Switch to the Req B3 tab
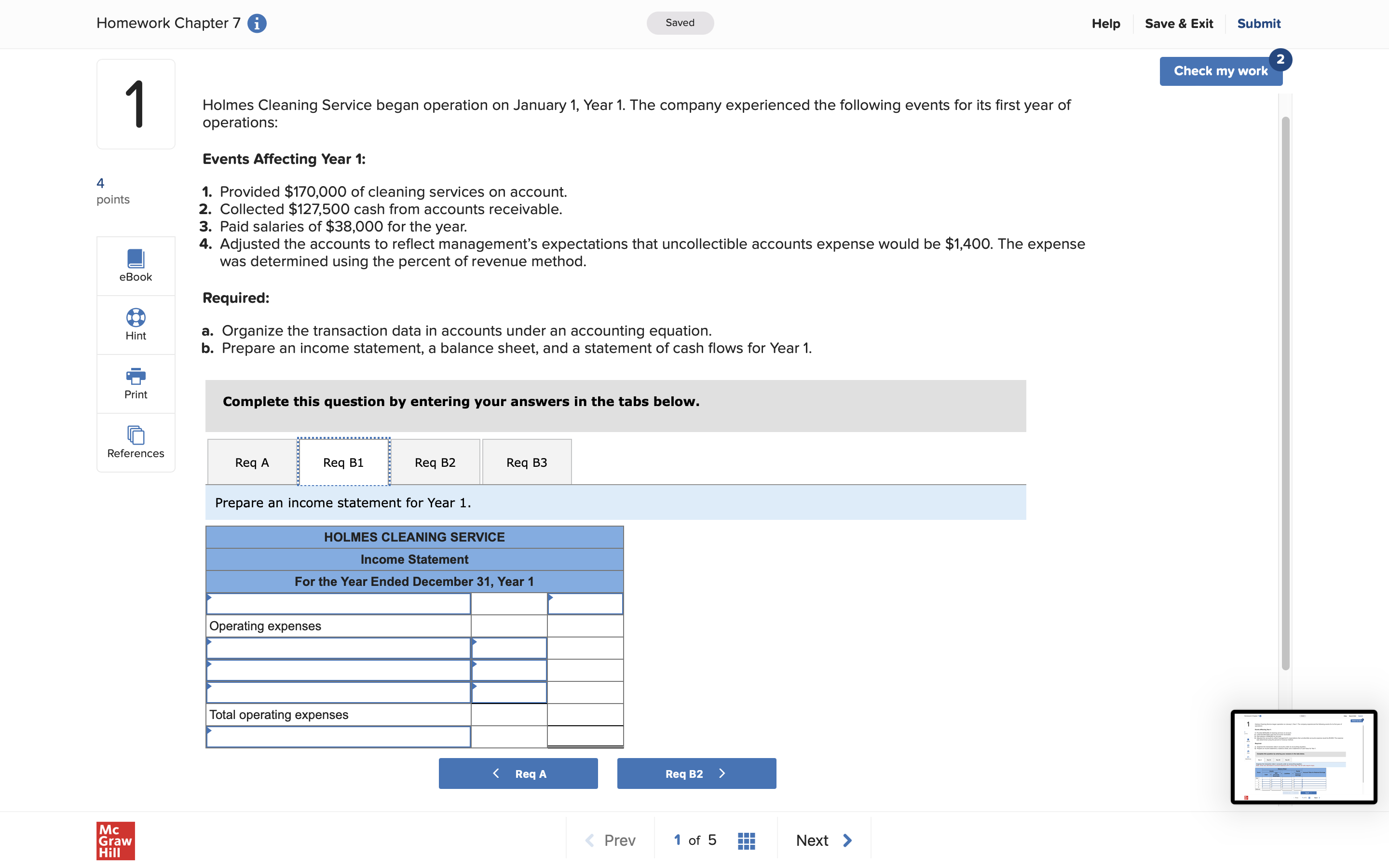1389x868 pixels. (x=526, y=462)
